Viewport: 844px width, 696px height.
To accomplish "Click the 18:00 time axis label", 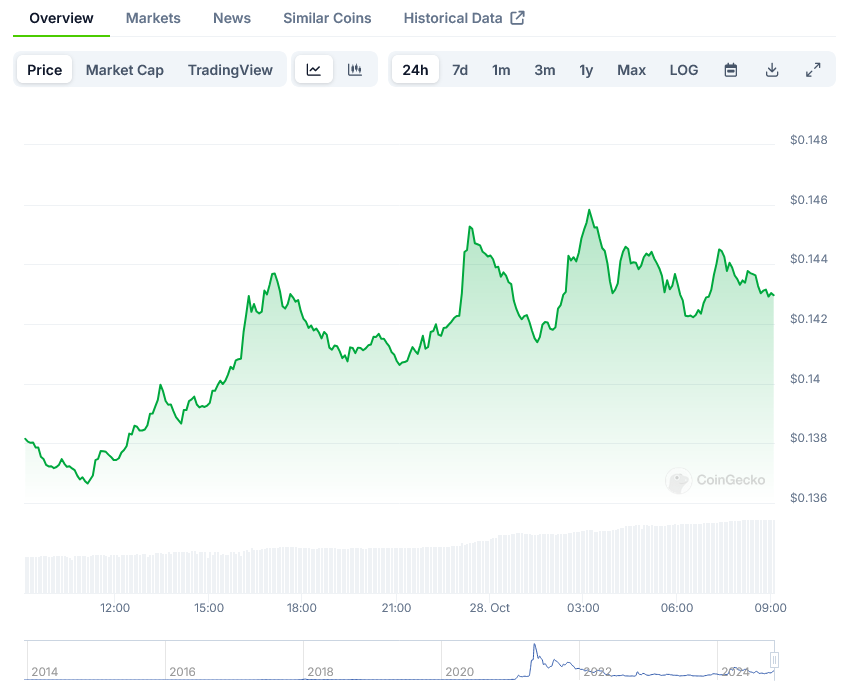I will pos(301,608).
